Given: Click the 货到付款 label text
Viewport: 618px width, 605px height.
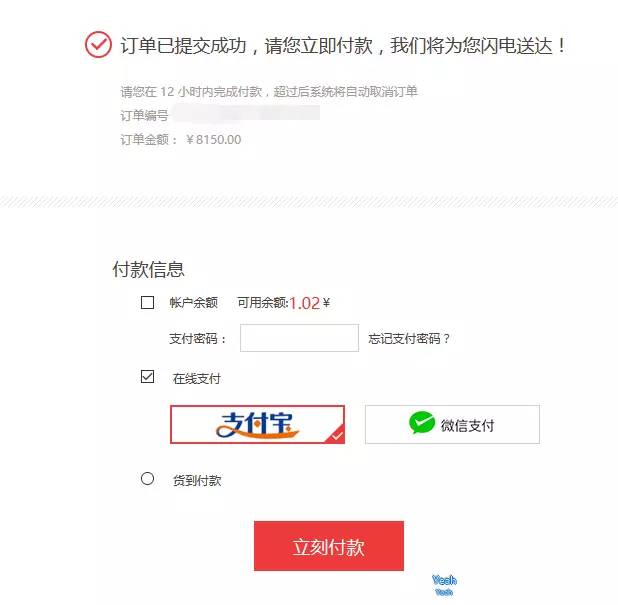Looking at the screenshot, I should 197,480.
